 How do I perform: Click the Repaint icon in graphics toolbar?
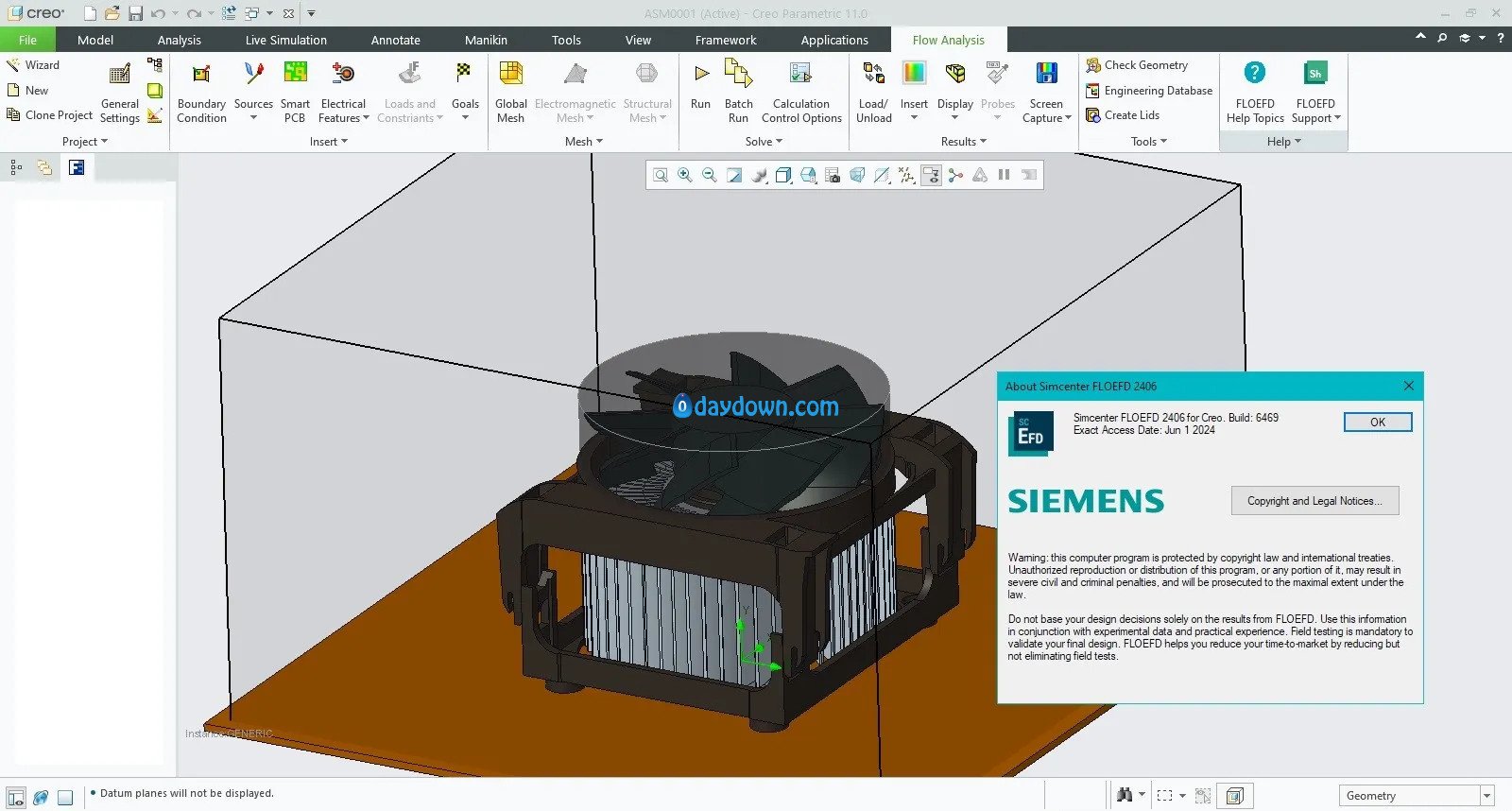coord(734,175)
